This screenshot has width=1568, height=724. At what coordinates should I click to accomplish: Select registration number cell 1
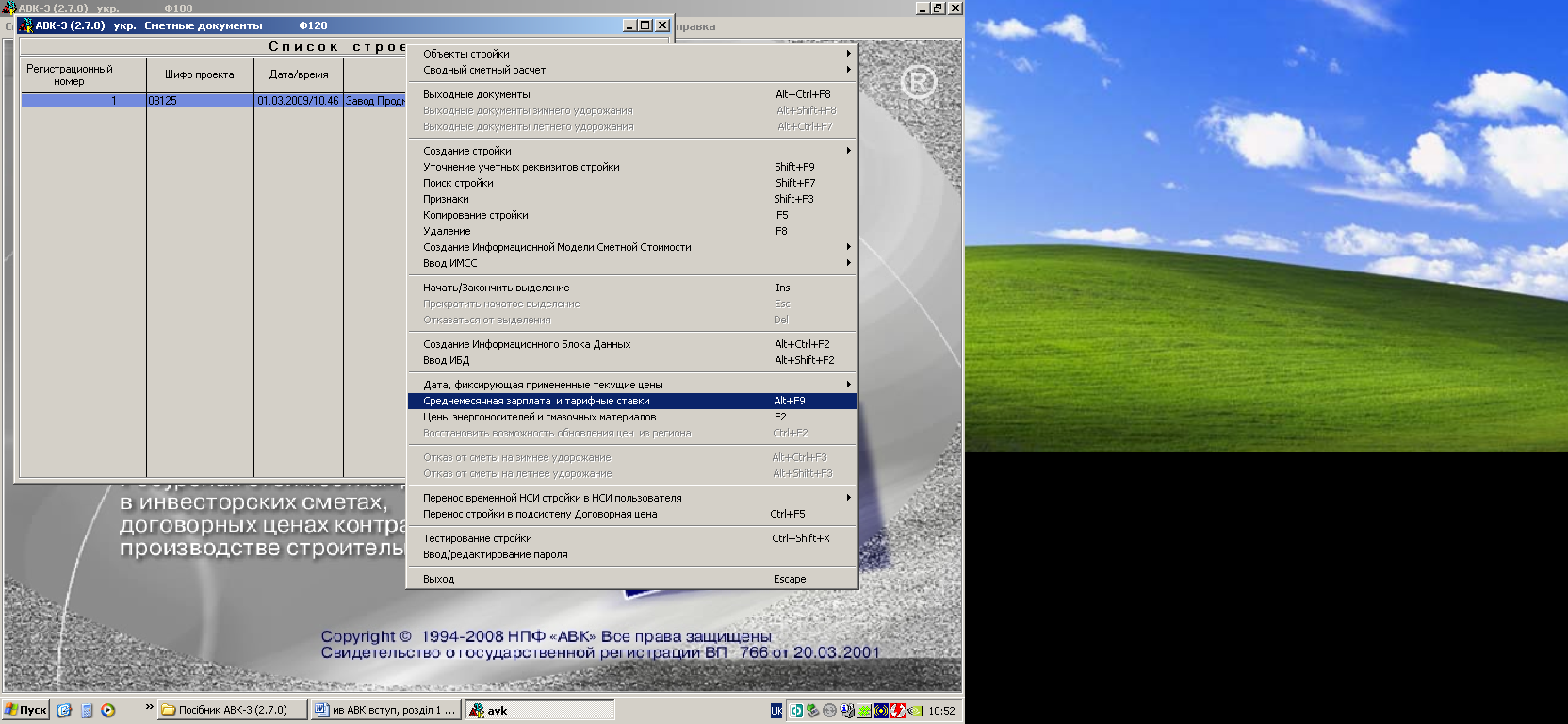tap(83, 100)
